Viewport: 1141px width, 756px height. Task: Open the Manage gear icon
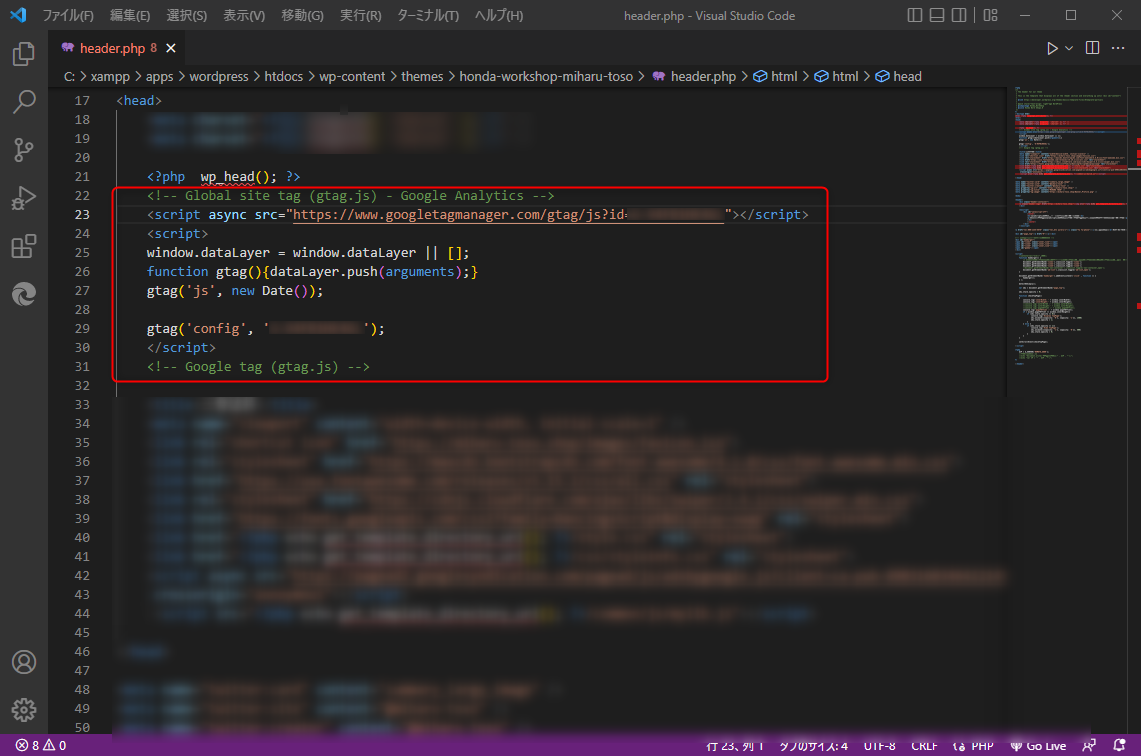pyautogui.click(x=23, y=709)
